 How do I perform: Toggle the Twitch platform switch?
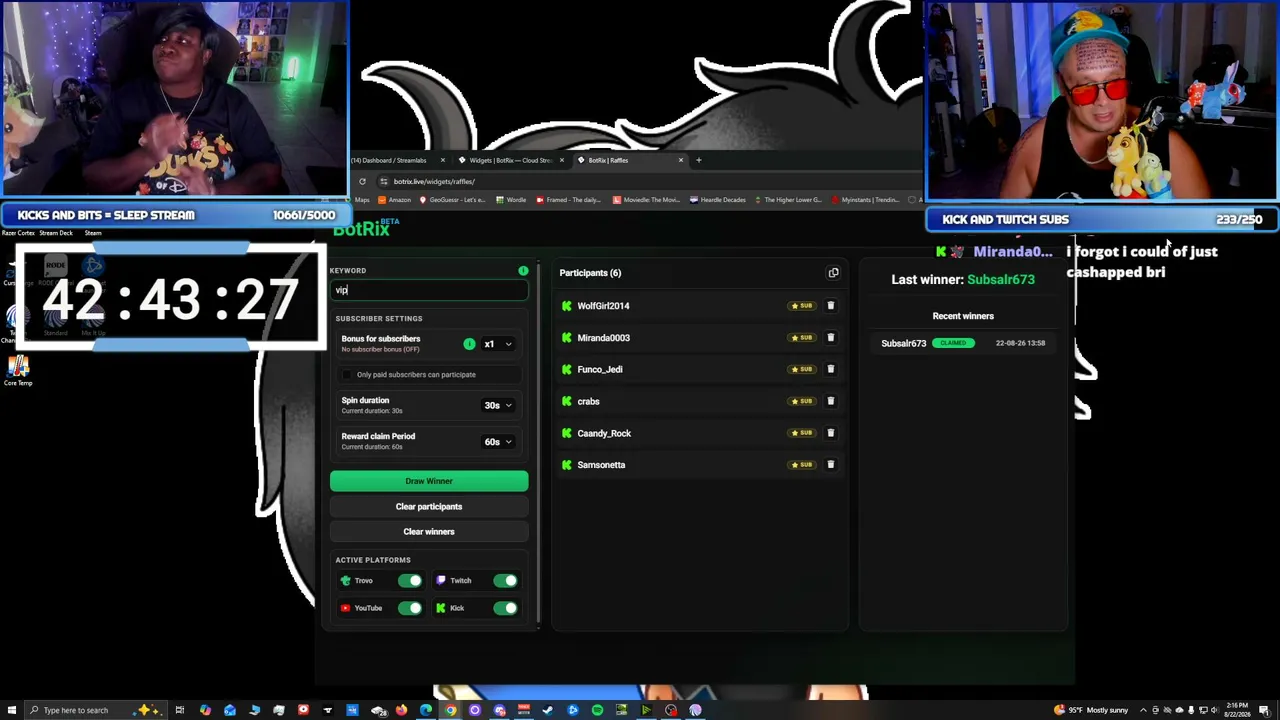pyautogui.click(x=506, y=581)
